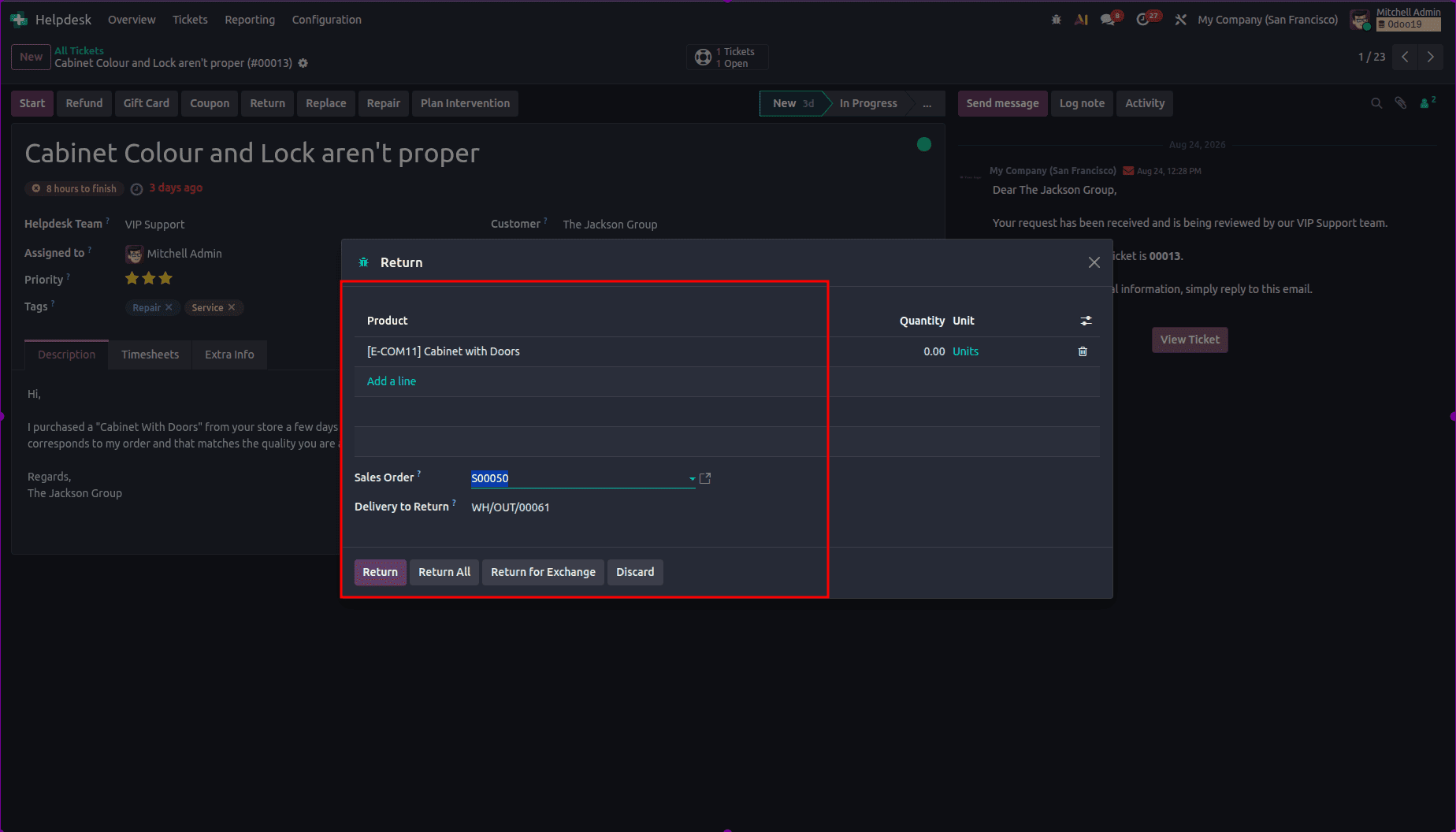Show followers icon in the chatter

[1428, 102]
